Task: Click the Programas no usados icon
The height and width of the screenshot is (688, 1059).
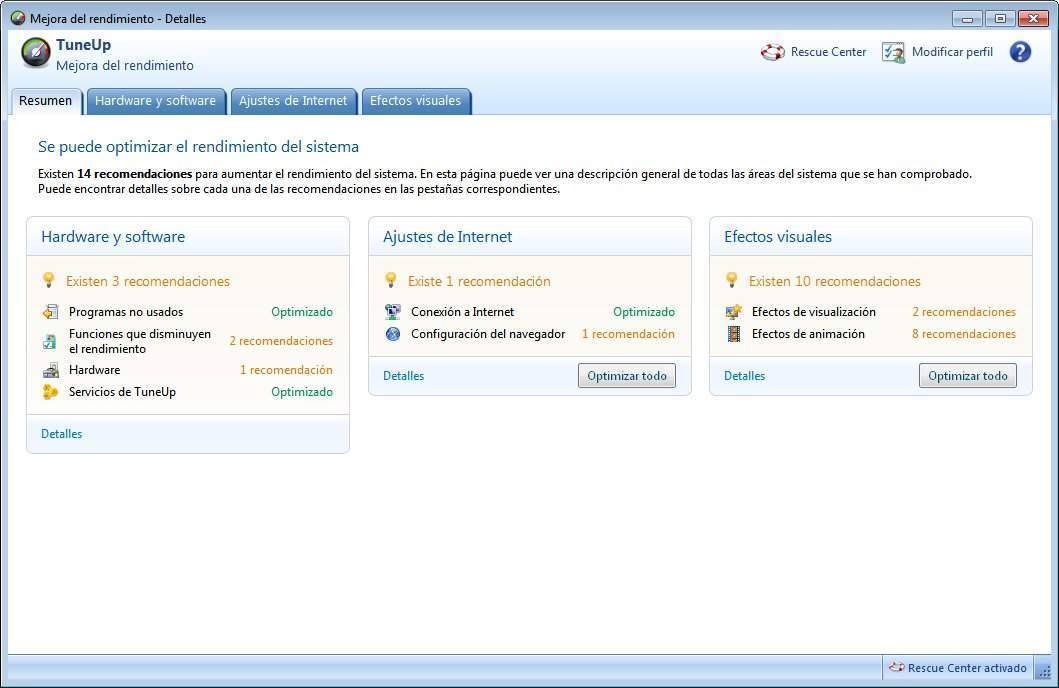Action: point(50,312)
